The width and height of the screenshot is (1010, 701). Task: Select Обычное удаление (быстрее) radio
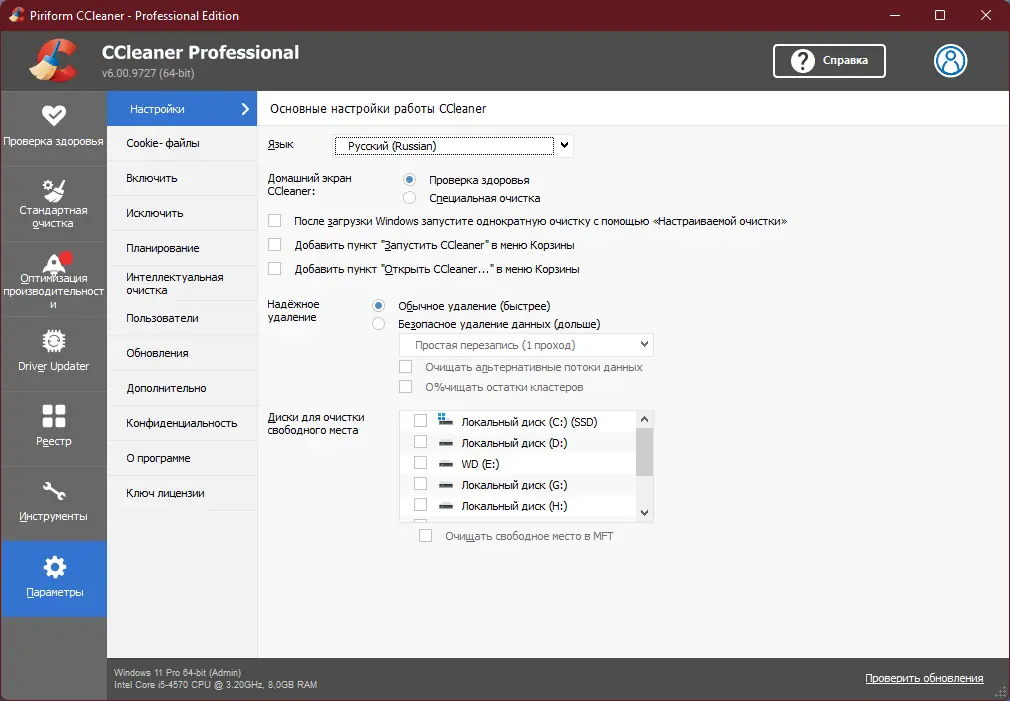point(378,306)
